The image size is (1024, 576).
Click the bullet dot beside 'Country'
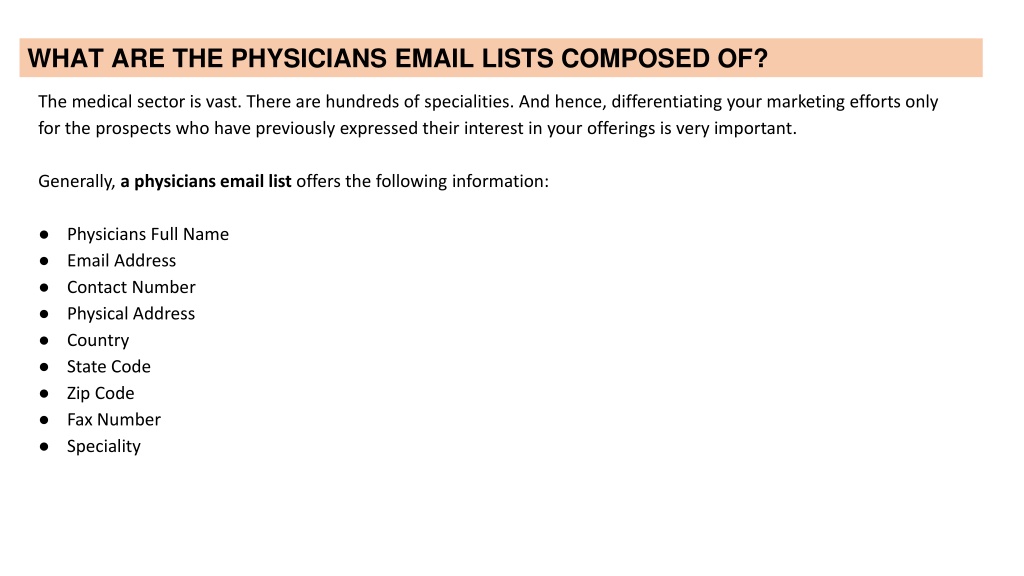[x=44, y=340]
